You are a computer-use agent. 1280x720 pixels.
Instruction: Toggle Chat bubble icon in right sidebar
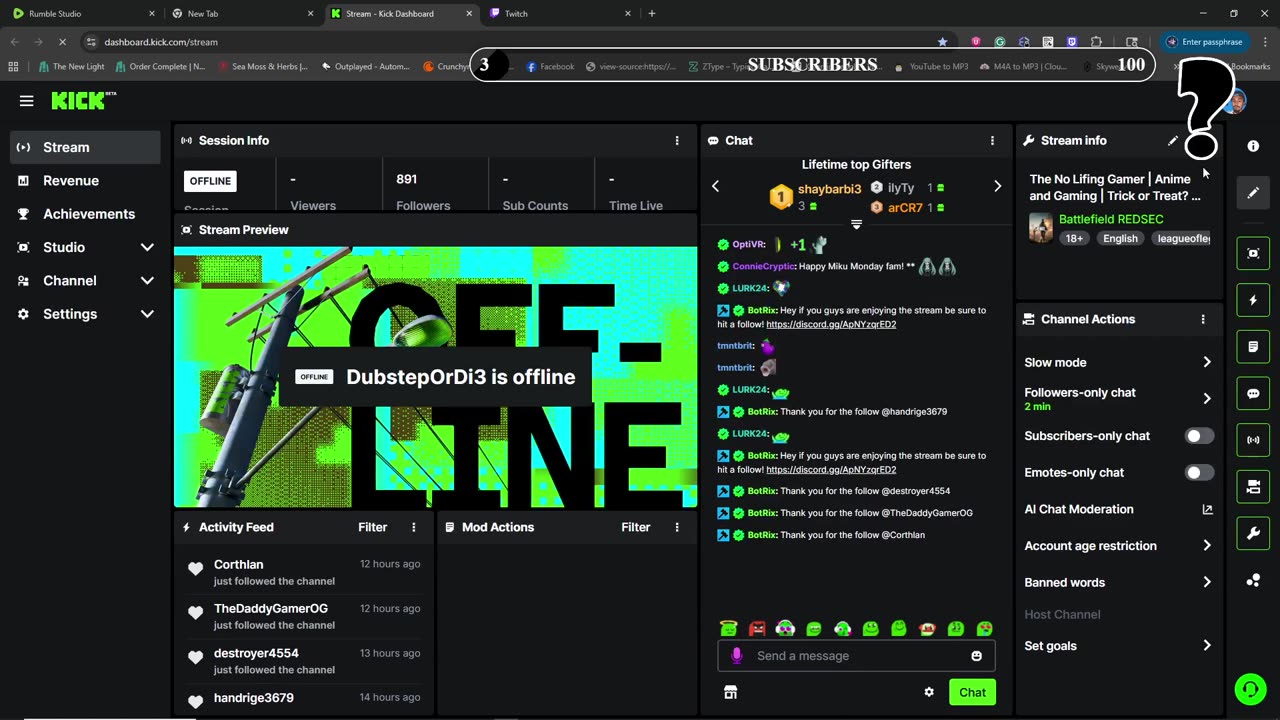1253,393
